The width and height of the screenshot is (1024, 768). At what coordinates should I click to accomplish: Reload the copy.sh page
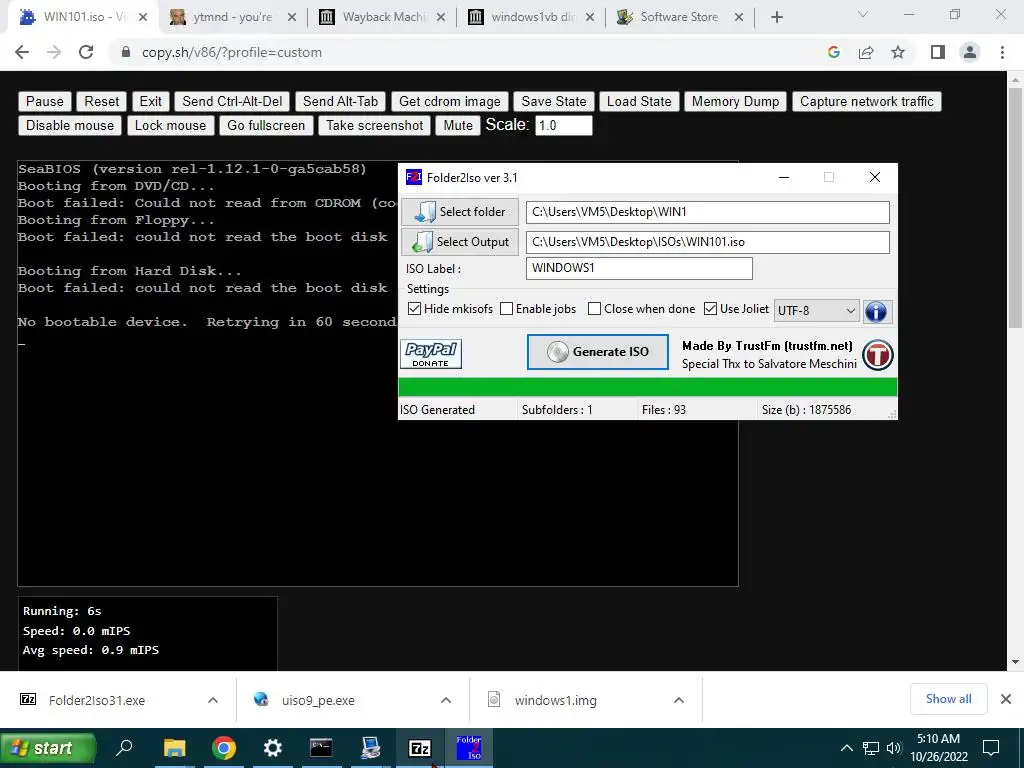click(86, 52)
